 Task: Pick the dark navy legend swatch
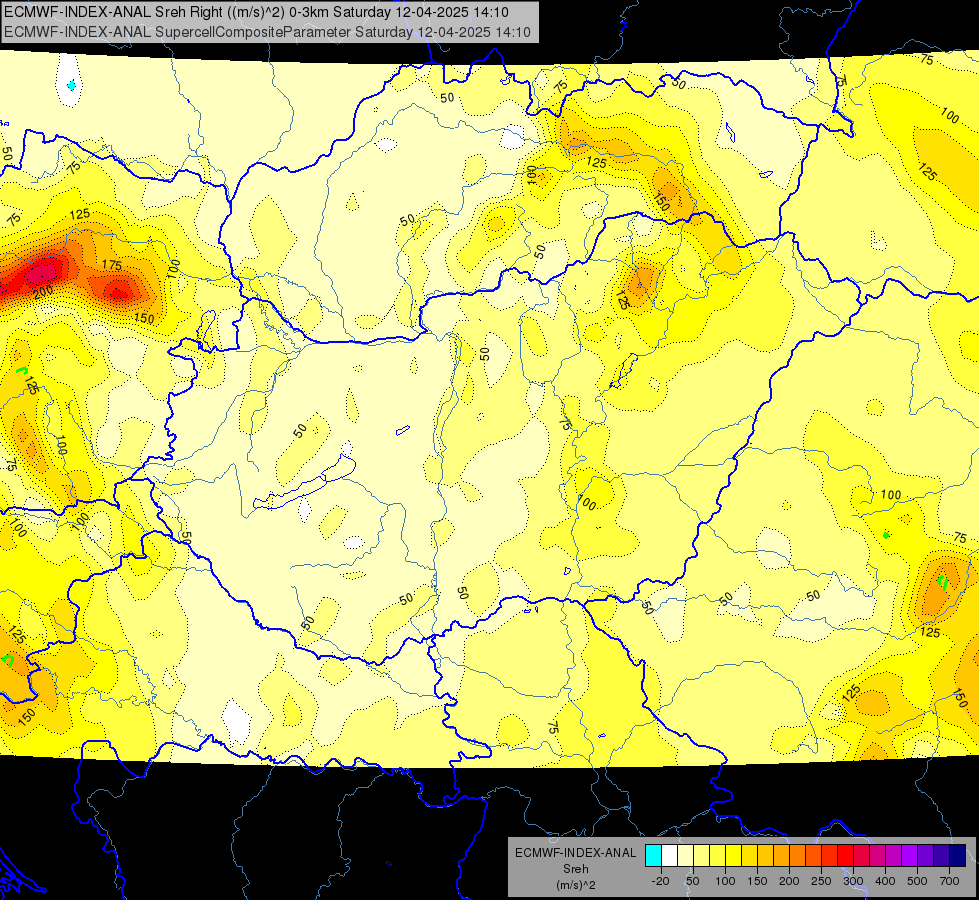[958, 856]
